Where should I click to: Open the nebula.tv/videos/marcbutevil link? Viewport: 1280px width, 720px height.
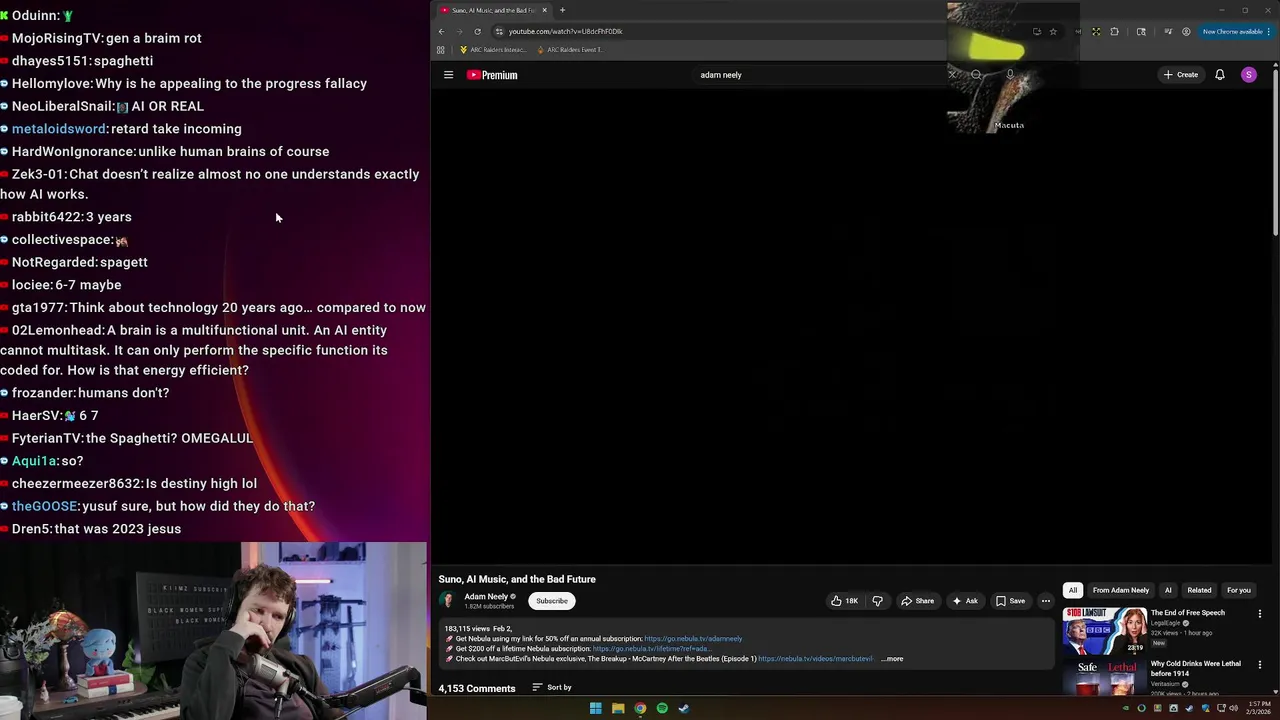pyautogui.click(x=815, y=659)
